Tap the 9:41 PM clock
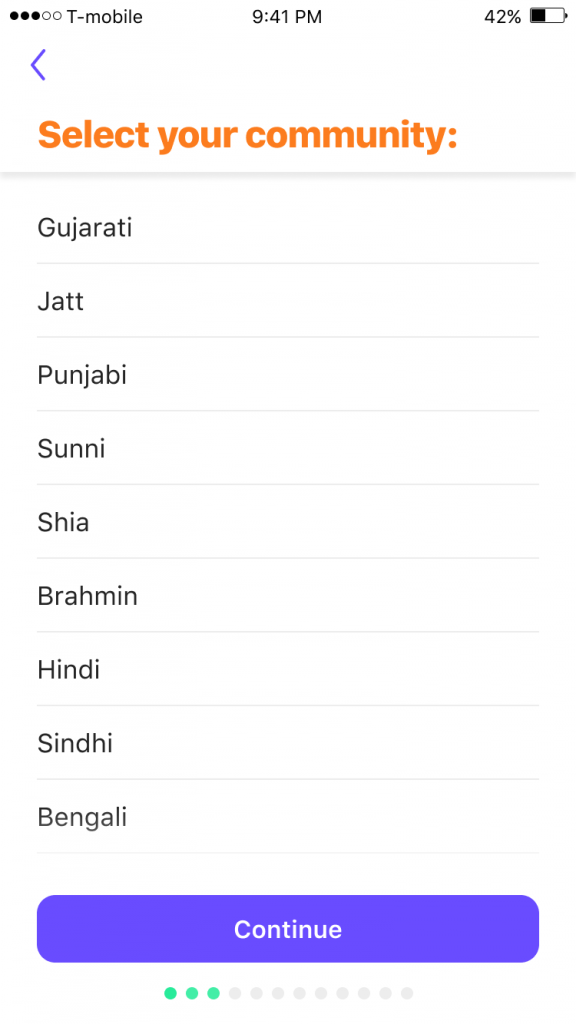 pyautogui.click(x=287, y=17)
